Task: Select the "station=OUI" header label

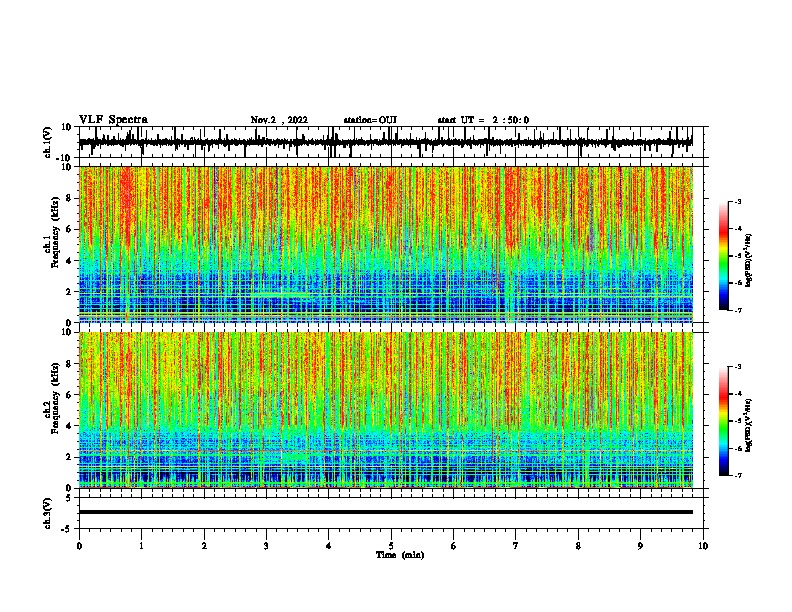Action: [x=370, y=120]
